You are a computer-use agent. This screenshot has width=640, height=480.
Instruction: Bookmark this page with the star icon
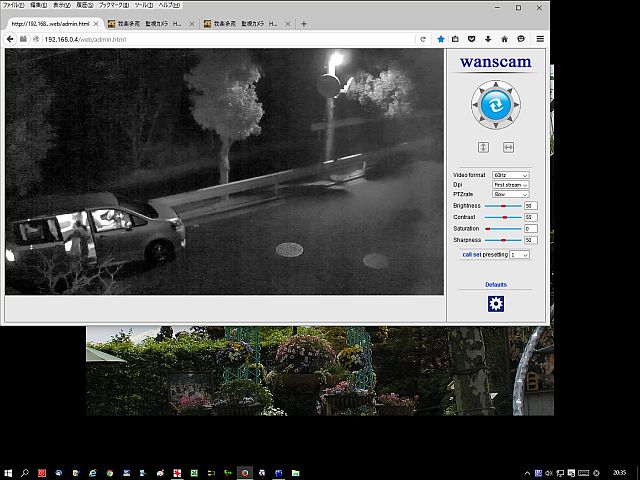(441, 39)
